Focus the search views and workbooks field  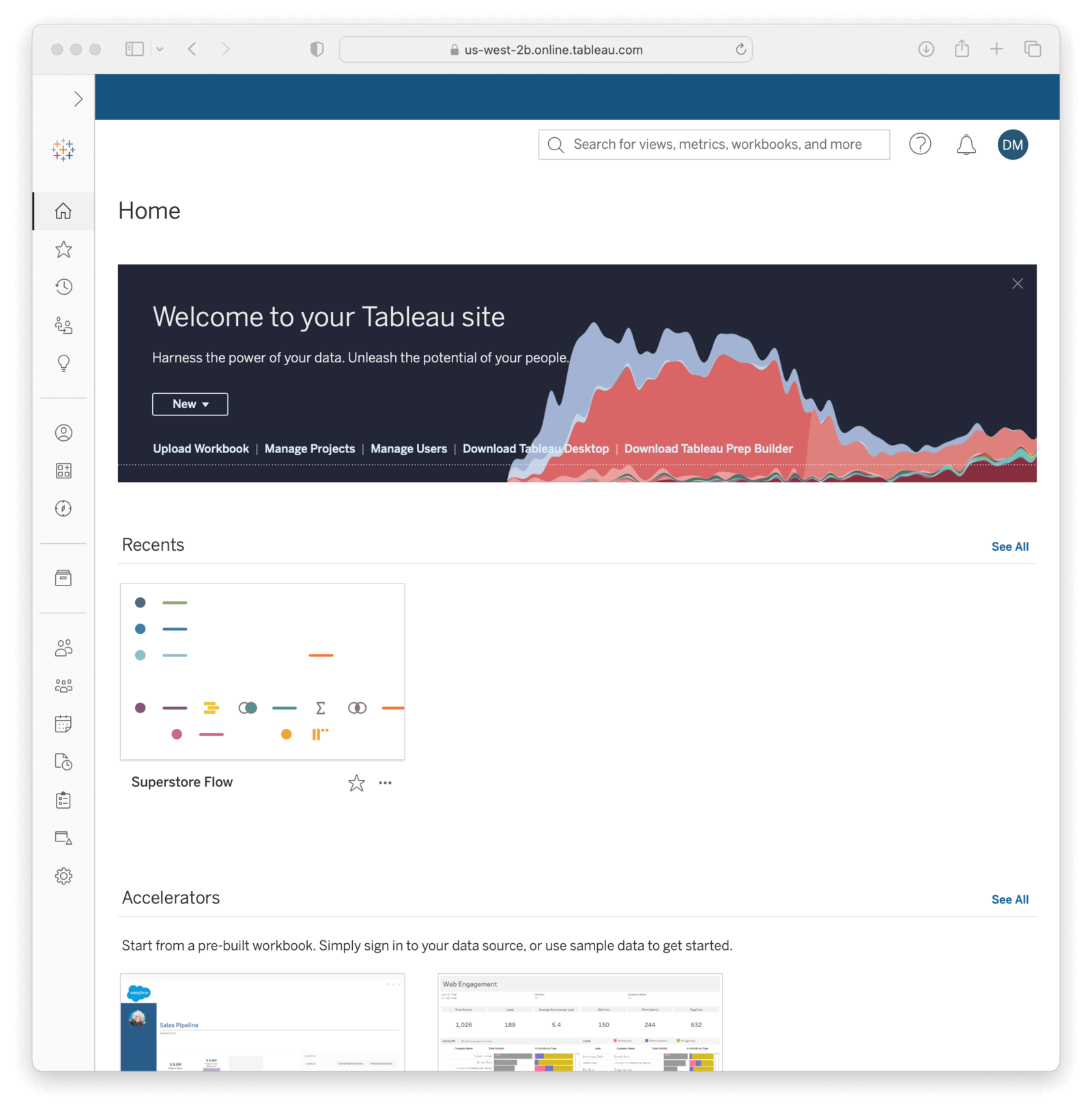point(714,145)
